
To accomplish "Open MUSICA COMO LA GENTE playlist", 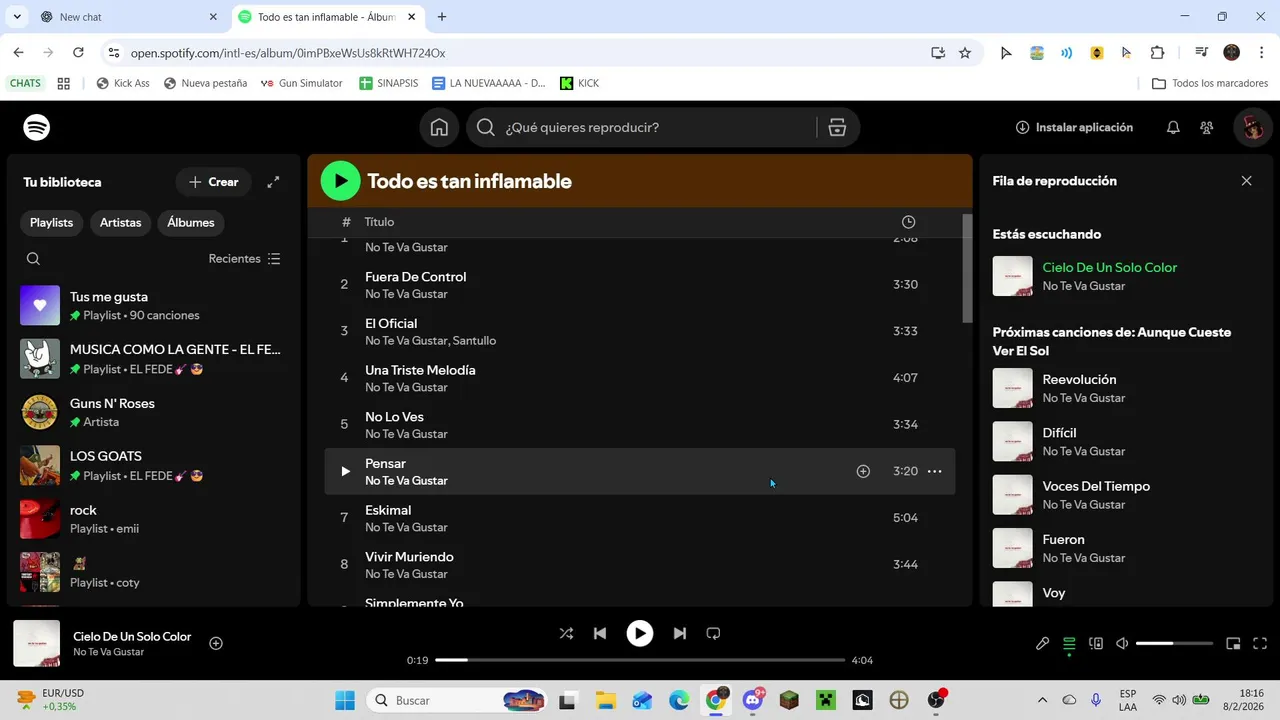I will coord(153,359).
